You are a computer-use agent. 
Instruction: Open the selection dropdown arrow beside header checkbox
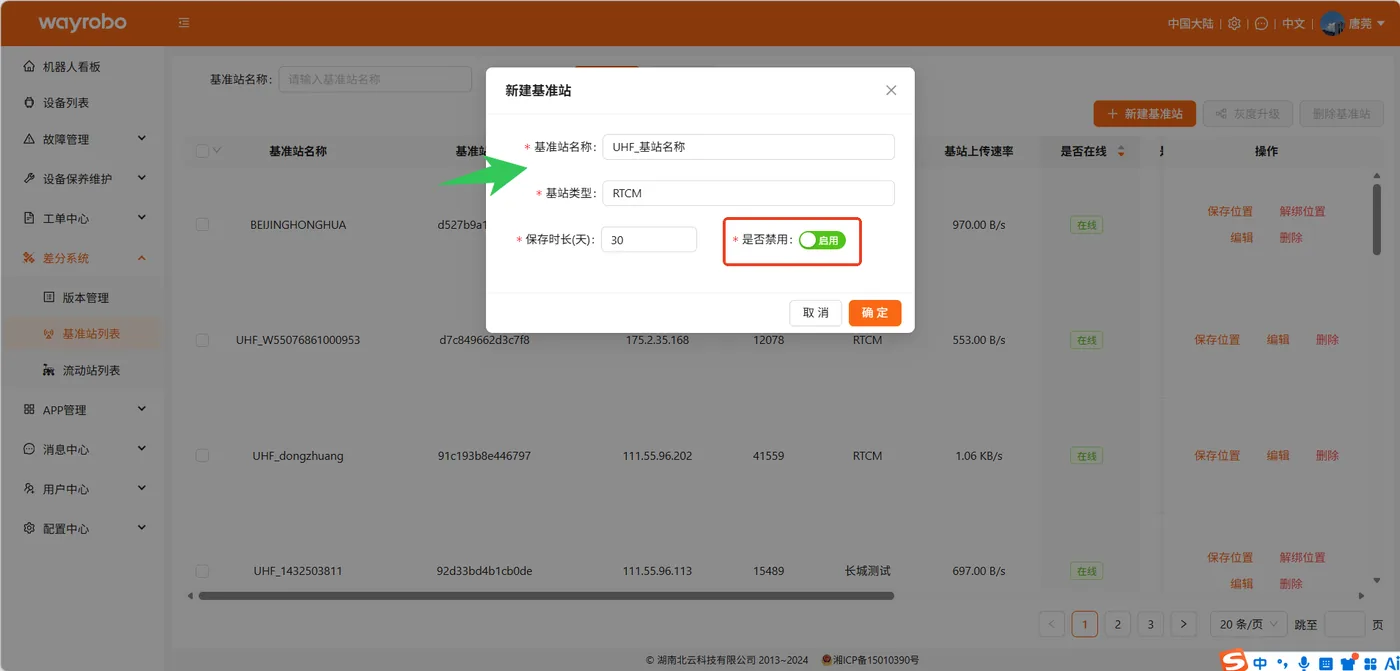tap(217, 151)
